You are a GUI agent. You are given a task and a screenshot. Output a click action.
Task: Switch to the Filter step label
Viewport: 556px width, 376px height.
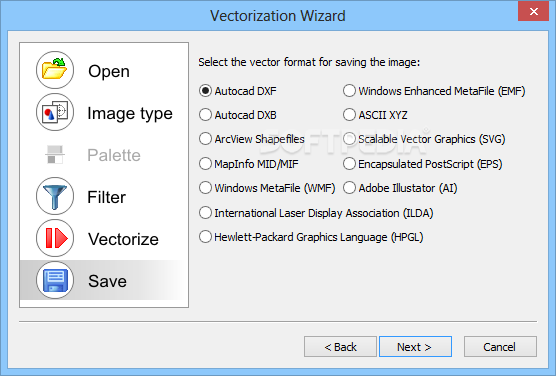[106, 197]
